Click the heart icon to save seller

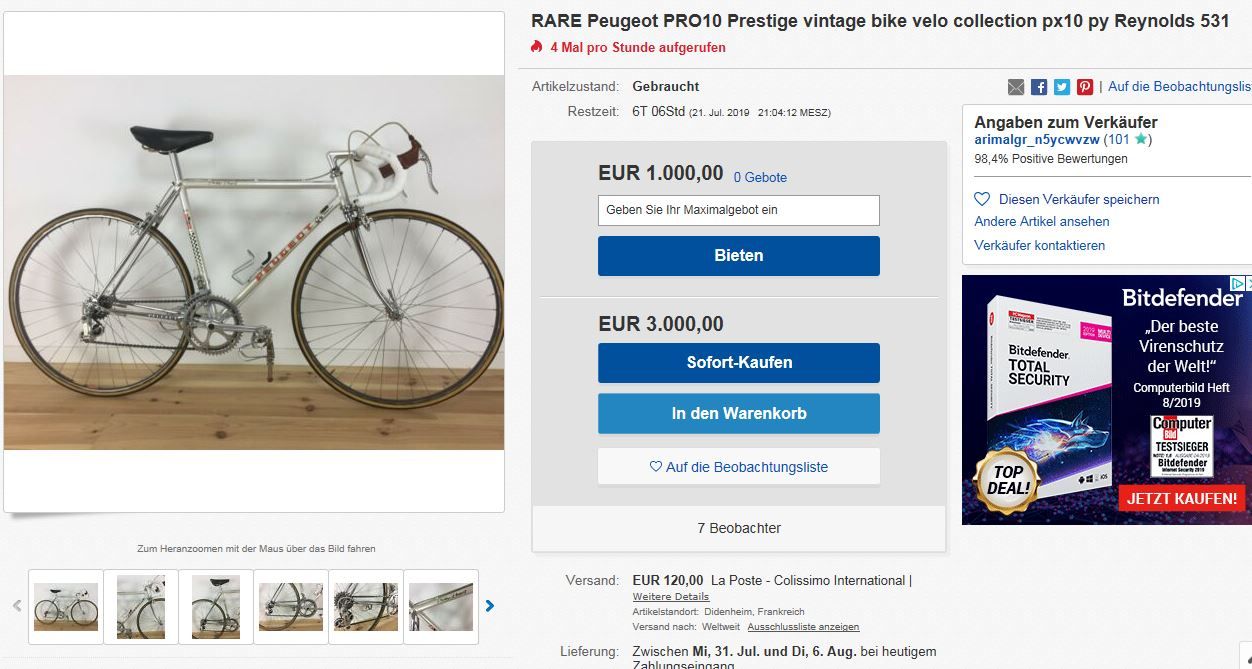click(x=982, y=199)
